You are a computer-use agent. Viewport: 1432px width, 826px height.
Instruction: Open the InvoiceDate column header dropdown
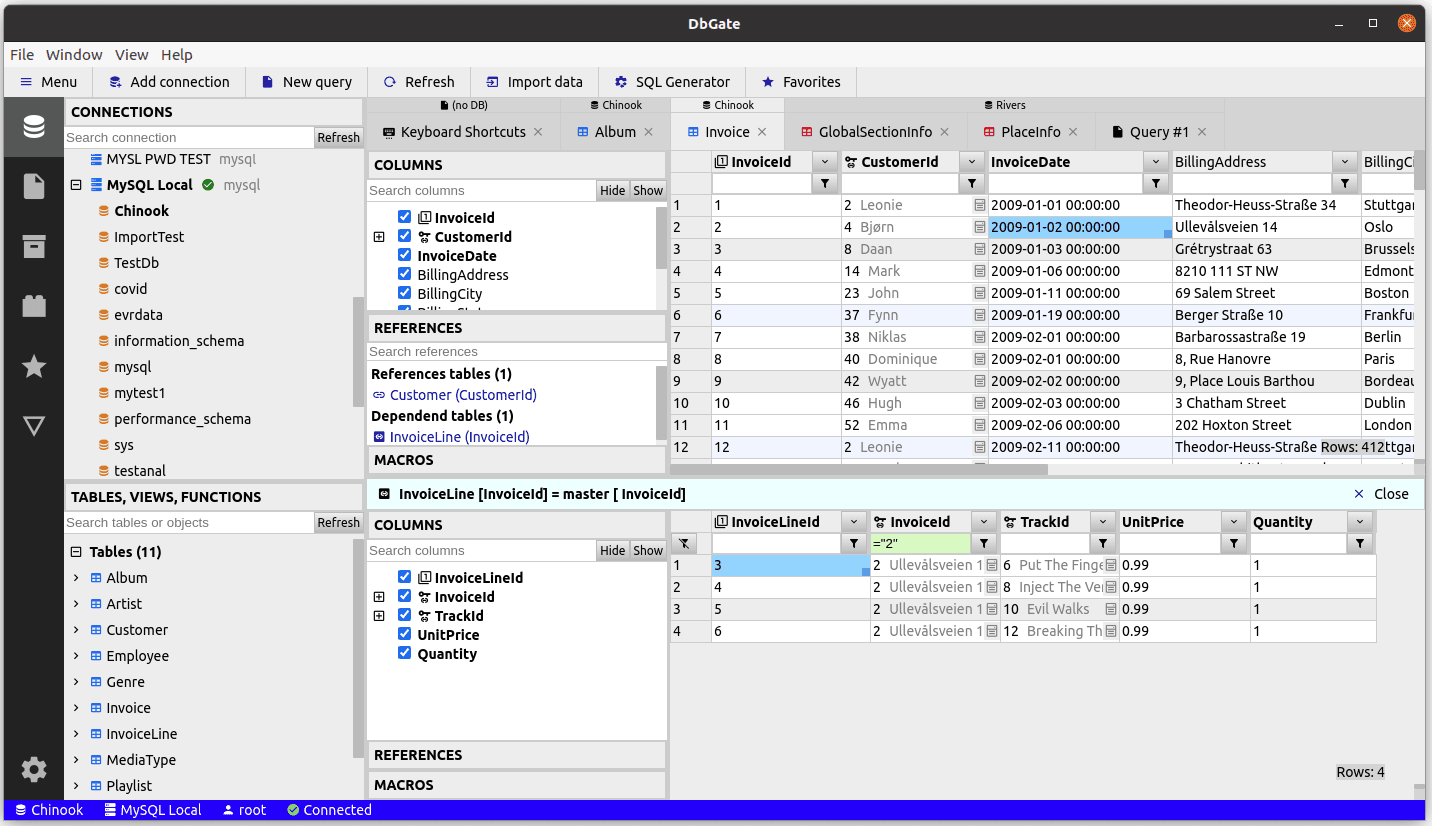pos(1156,161)
